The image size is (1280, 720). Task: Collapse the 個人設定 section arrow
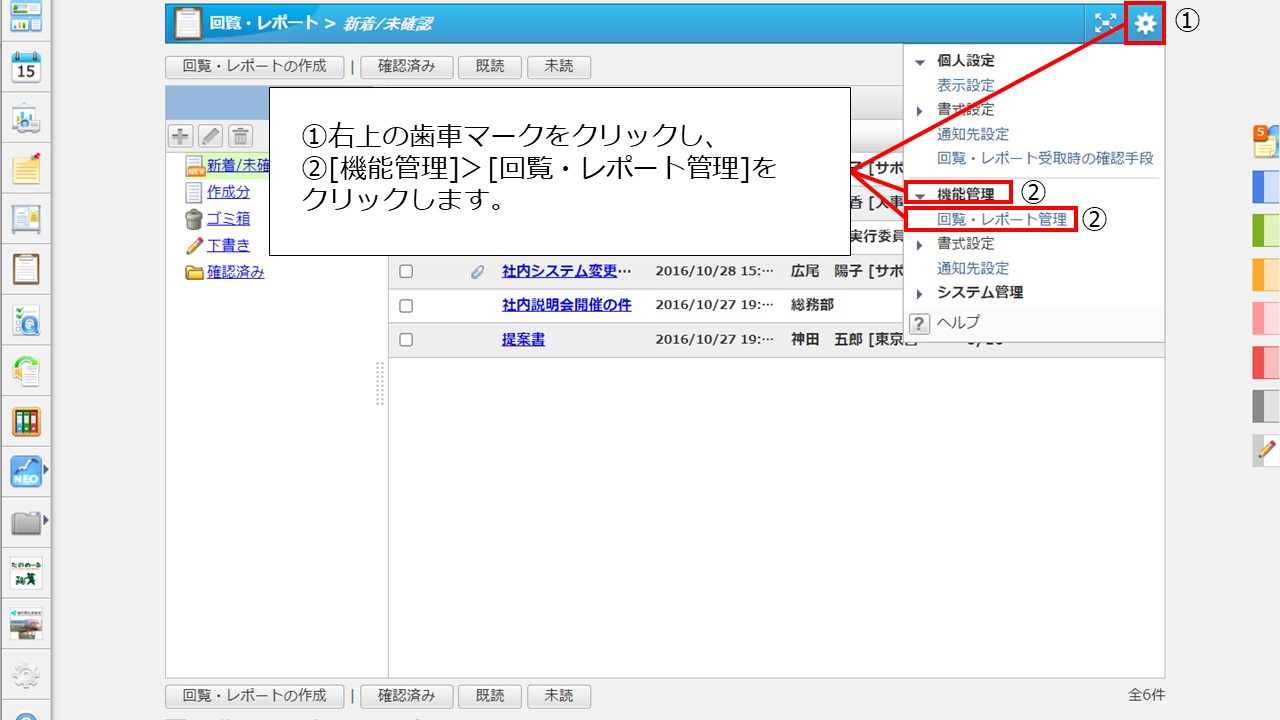click(x=920, y=62)
